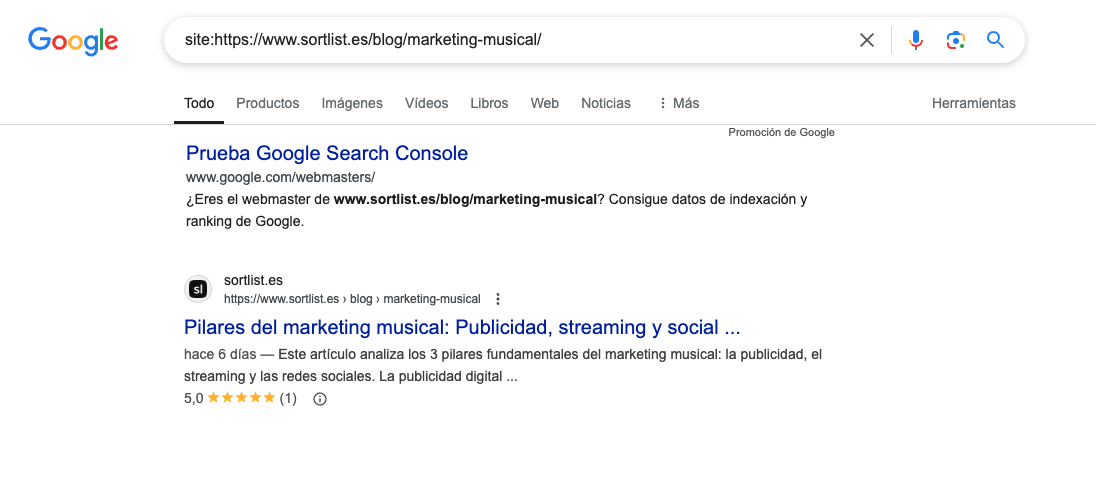Select the Todo tab
Image resolution: width=1096 pixels, height=500 pixels.
click(199, 103)
